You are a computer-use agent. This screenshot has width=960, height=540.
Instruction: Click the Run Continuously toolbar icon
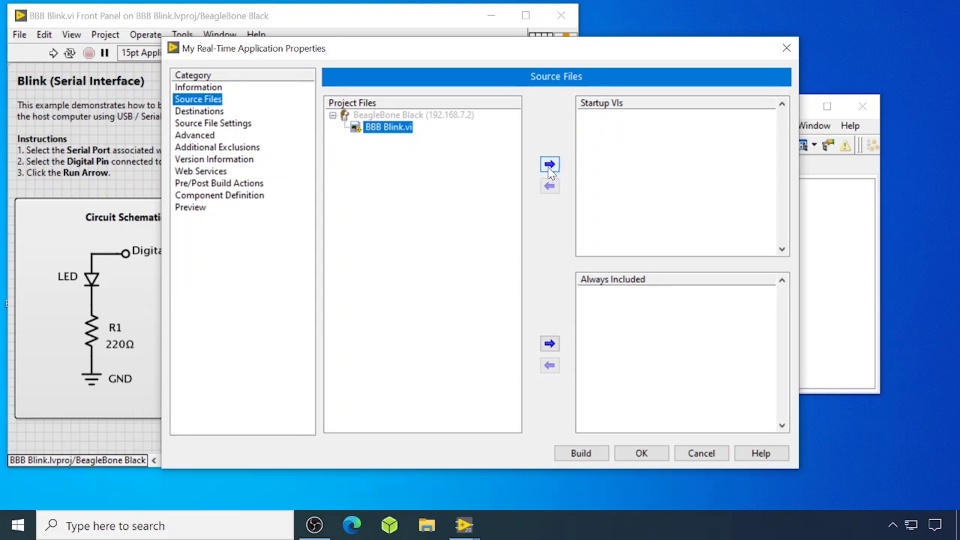(70, 53)
